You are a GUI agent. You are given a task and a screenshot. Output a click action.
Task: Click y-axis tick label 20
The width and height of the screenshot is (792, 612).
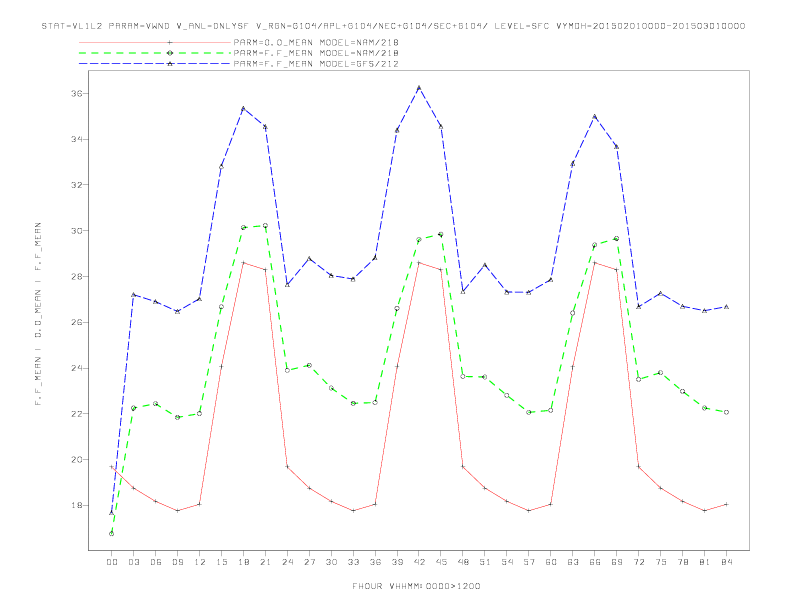click(77, 460)
